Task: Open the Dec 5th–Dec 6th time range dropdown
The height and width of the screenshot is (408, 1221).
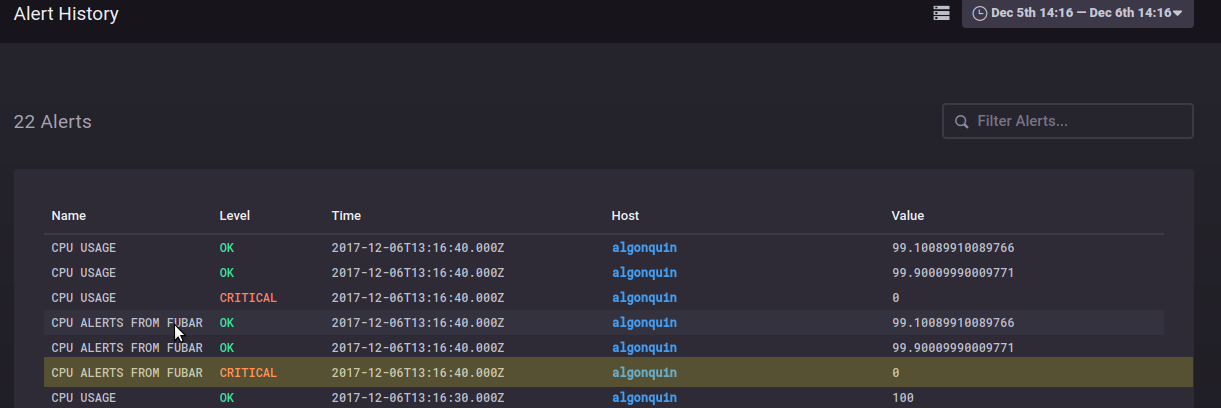Action: [x=1077, y=13]
